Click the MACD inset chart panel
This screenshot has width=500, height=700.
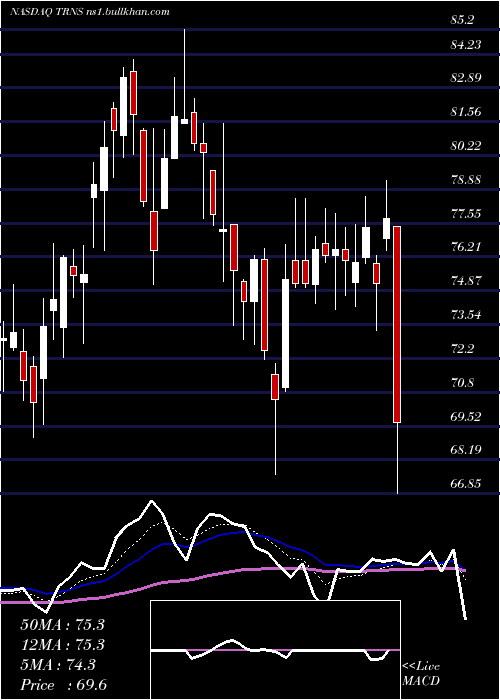(x=275, y=650)
